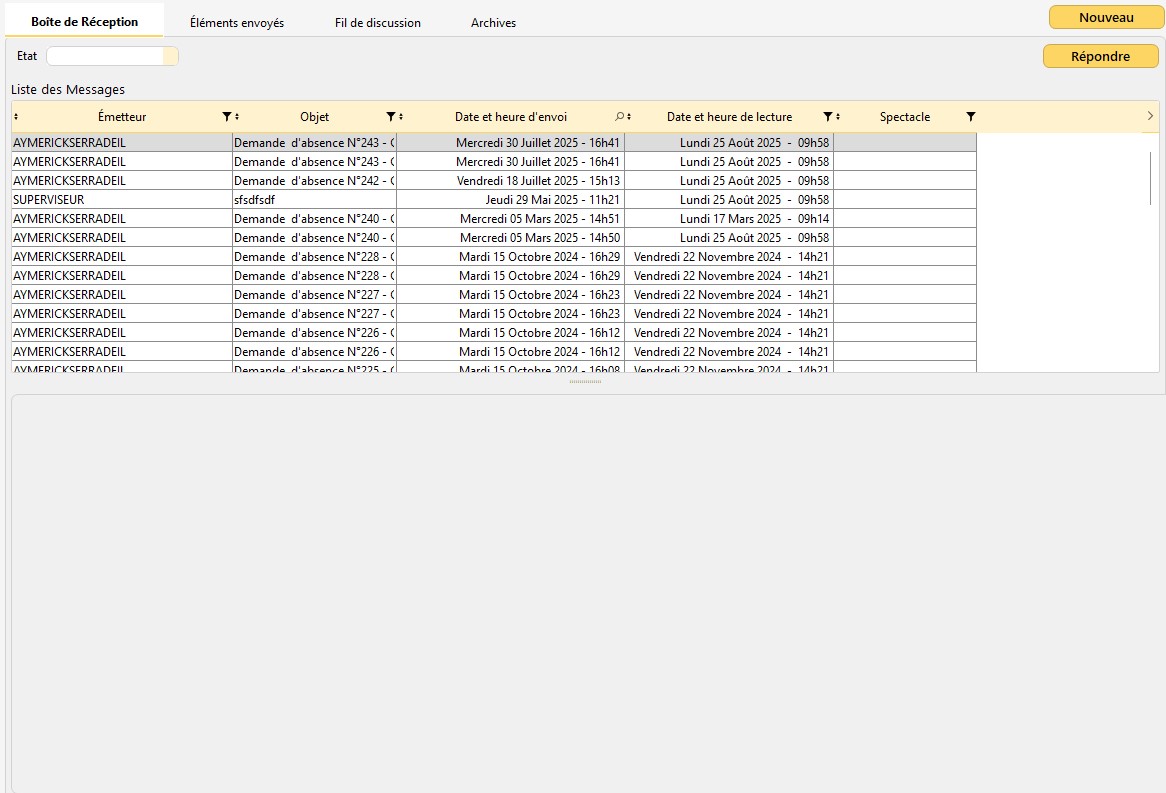The height and width of the screenshot is (793, 1166).
Task: Click the Spectacle column filter icon
Action: click(x=970, y=117)
